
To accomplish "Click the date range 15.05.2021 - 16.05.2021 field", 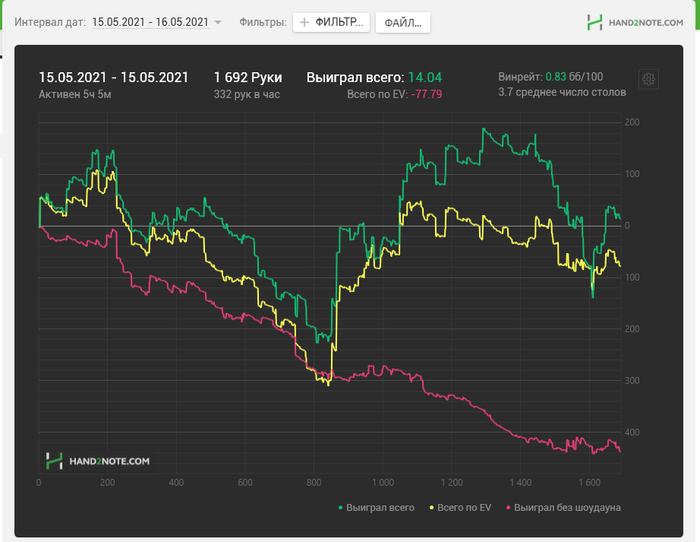I will tap(150, 22).
